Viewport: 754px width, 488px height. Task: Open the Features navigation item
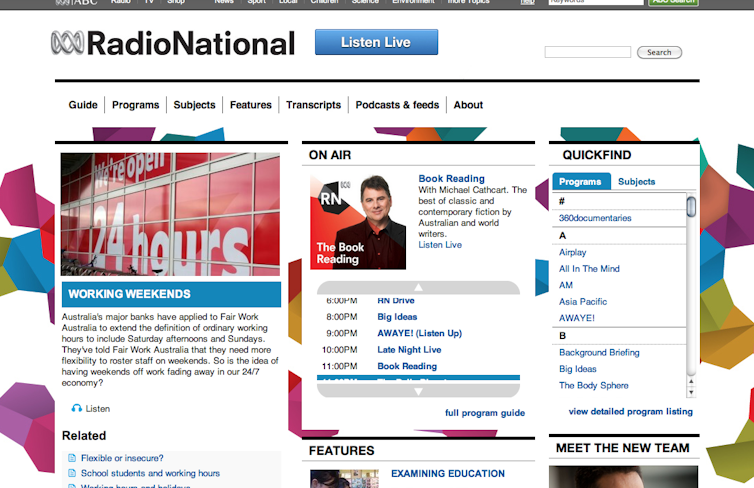pos(251,105)
